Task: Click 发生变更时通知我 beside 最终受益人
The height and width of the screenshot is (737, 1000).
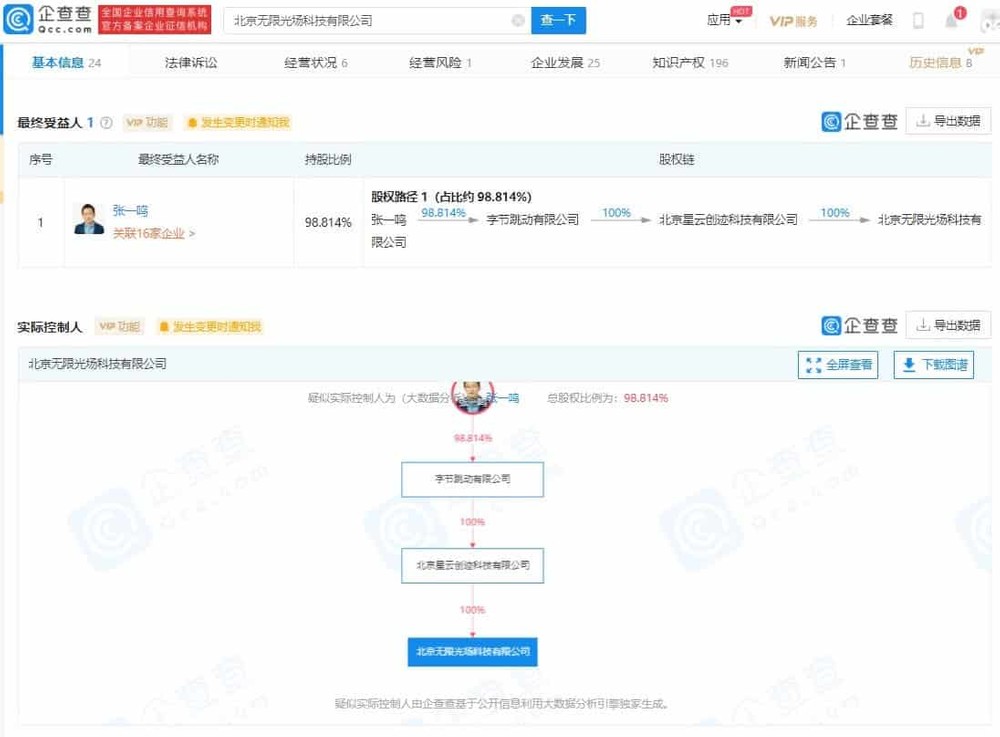Action: 238,122
